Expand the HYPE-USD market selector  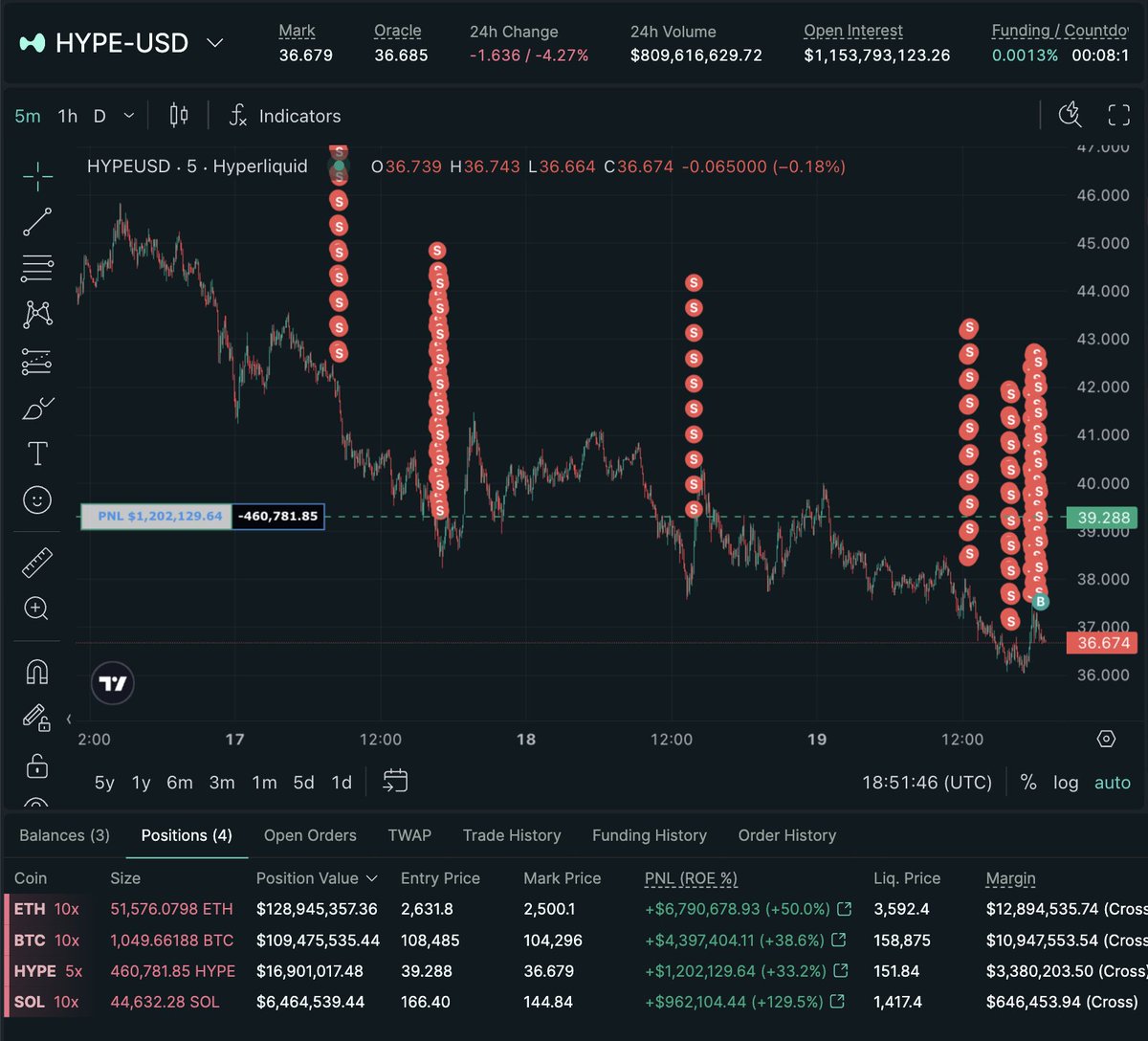(215, 43)
